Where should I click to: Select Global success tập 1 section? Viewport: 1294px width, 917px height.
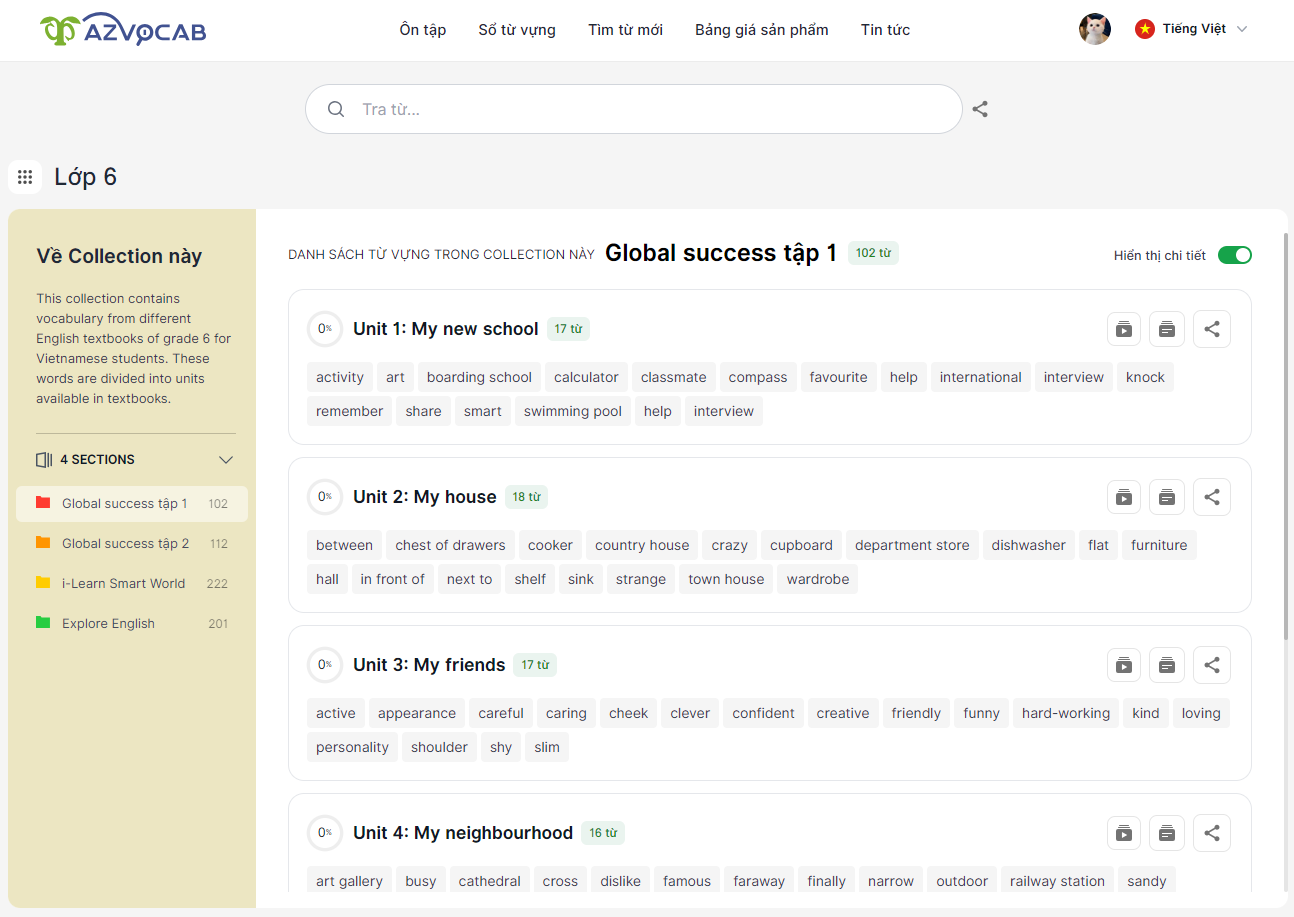[132, 504]
